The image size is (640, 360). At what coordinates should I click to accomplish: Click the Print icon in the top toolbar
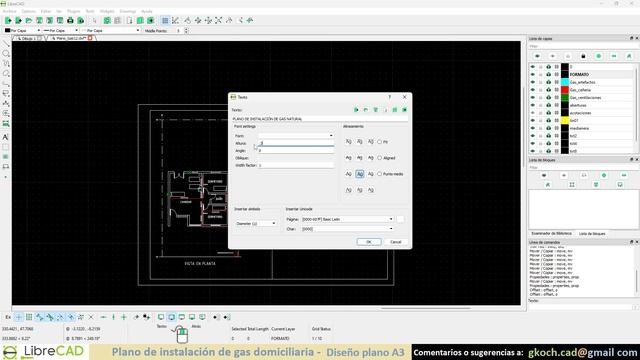[70, 20]
